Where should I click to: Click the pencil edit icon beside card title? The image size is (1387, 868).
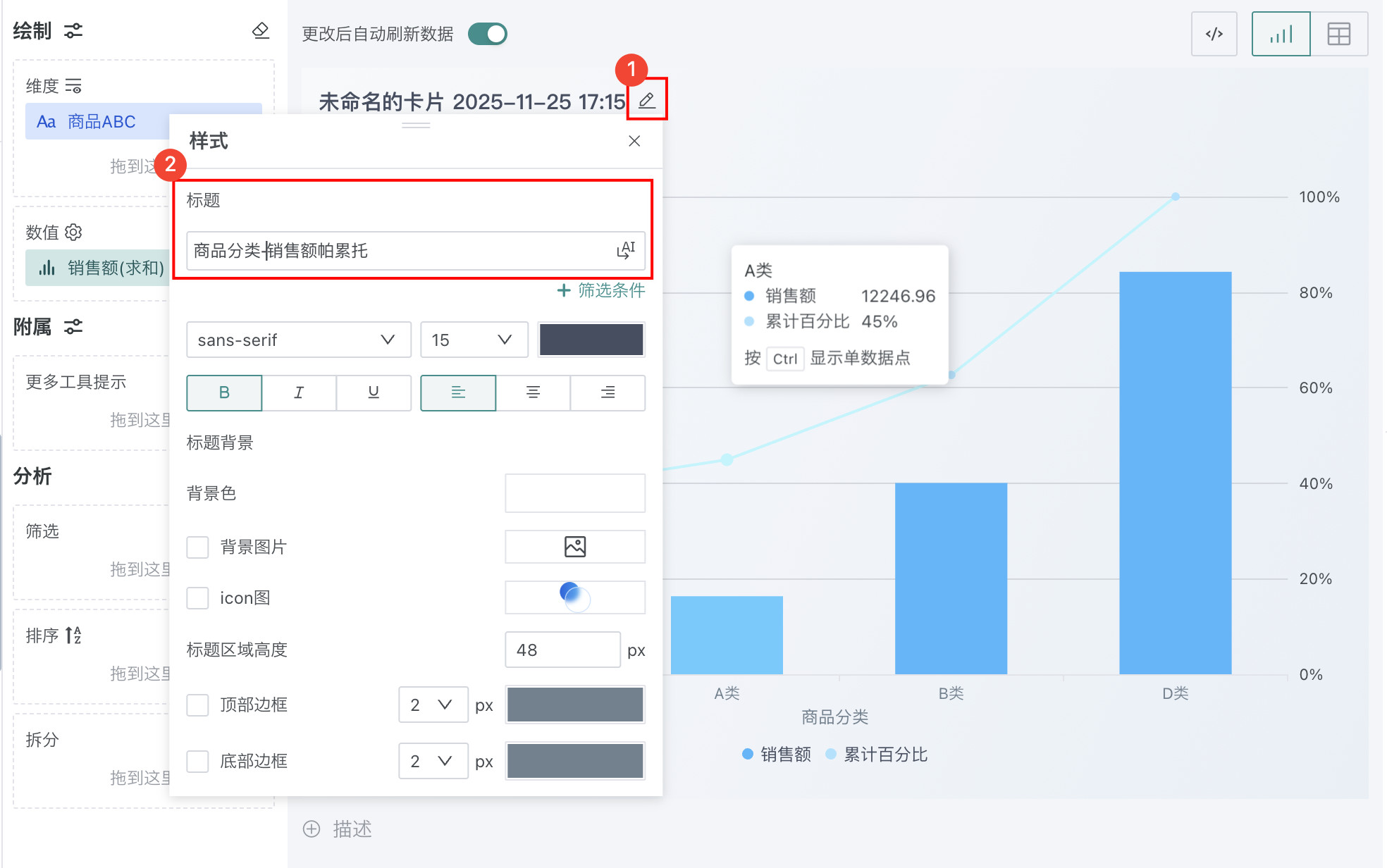coord(646,101)
